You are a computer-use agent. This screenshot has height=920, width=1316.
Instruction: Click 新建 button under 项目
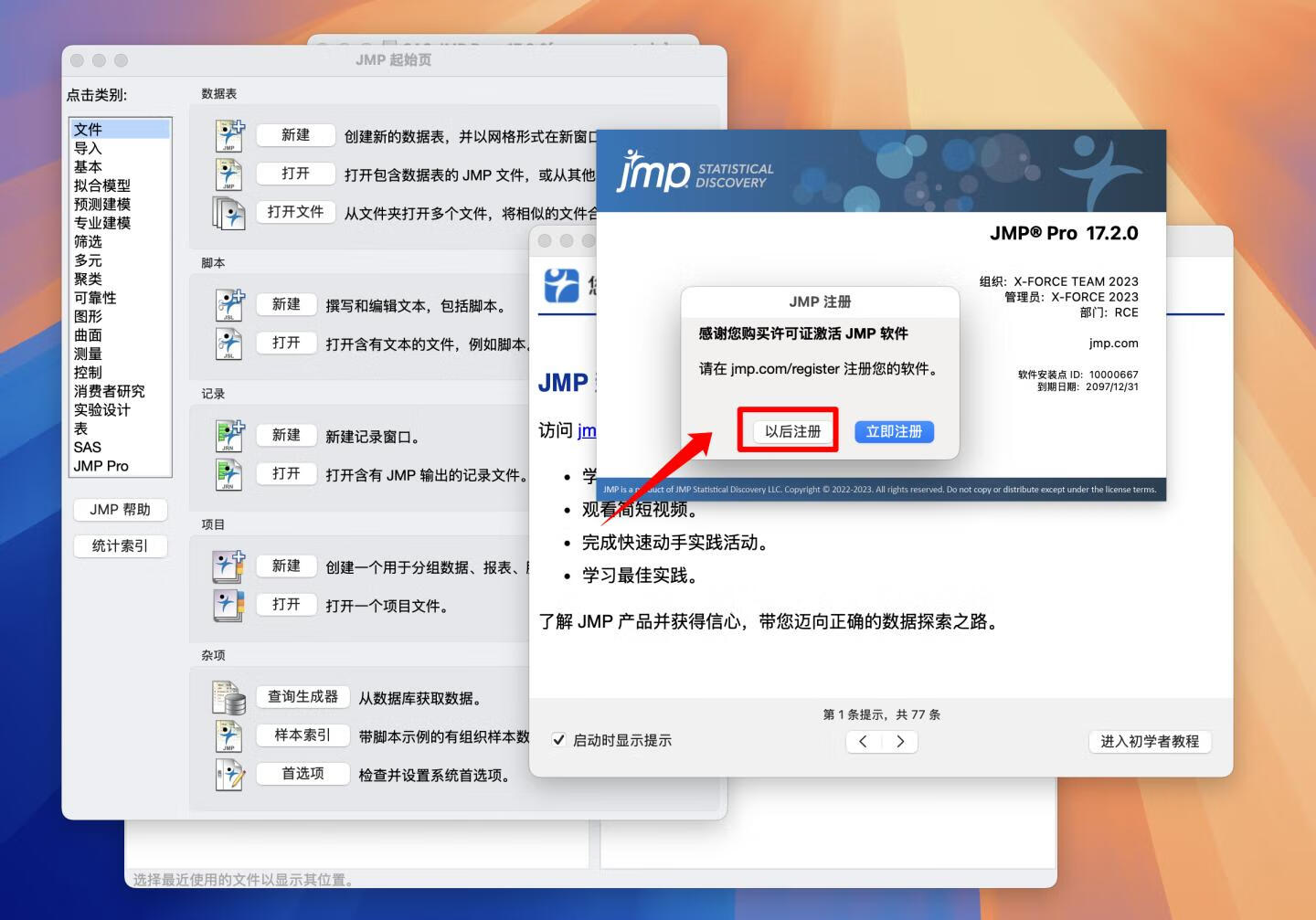pos(286,566)
